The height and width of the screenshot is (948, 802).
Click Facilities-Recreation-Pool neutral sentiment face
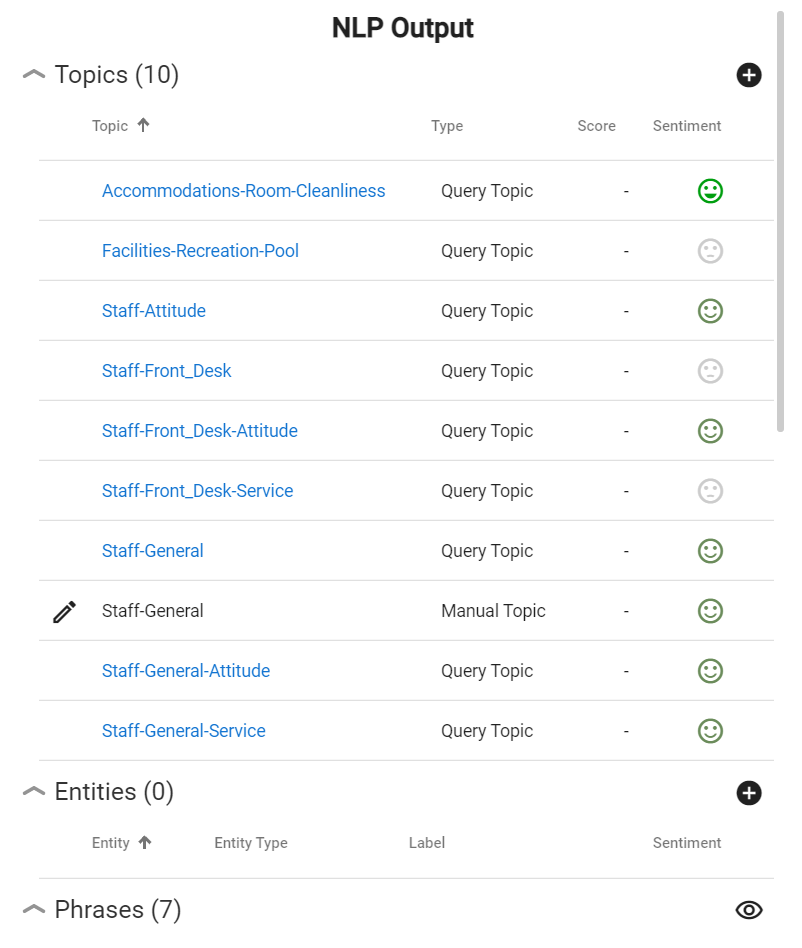(710, 251)
